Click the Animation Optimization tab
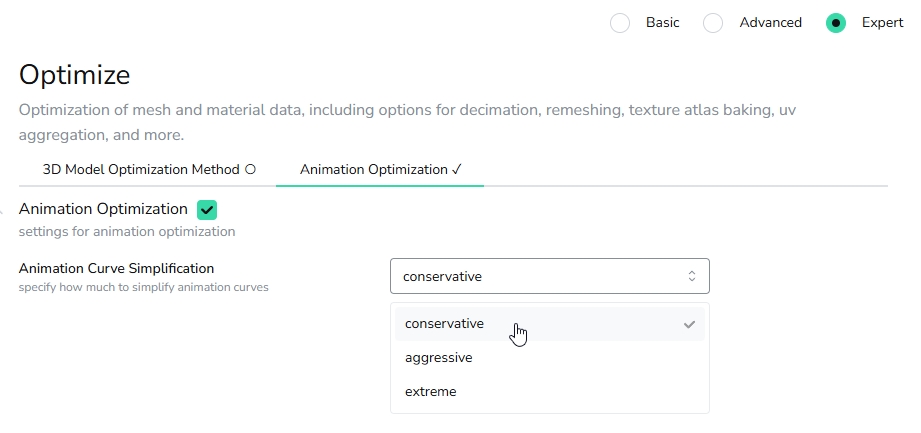 click(380, 170)
